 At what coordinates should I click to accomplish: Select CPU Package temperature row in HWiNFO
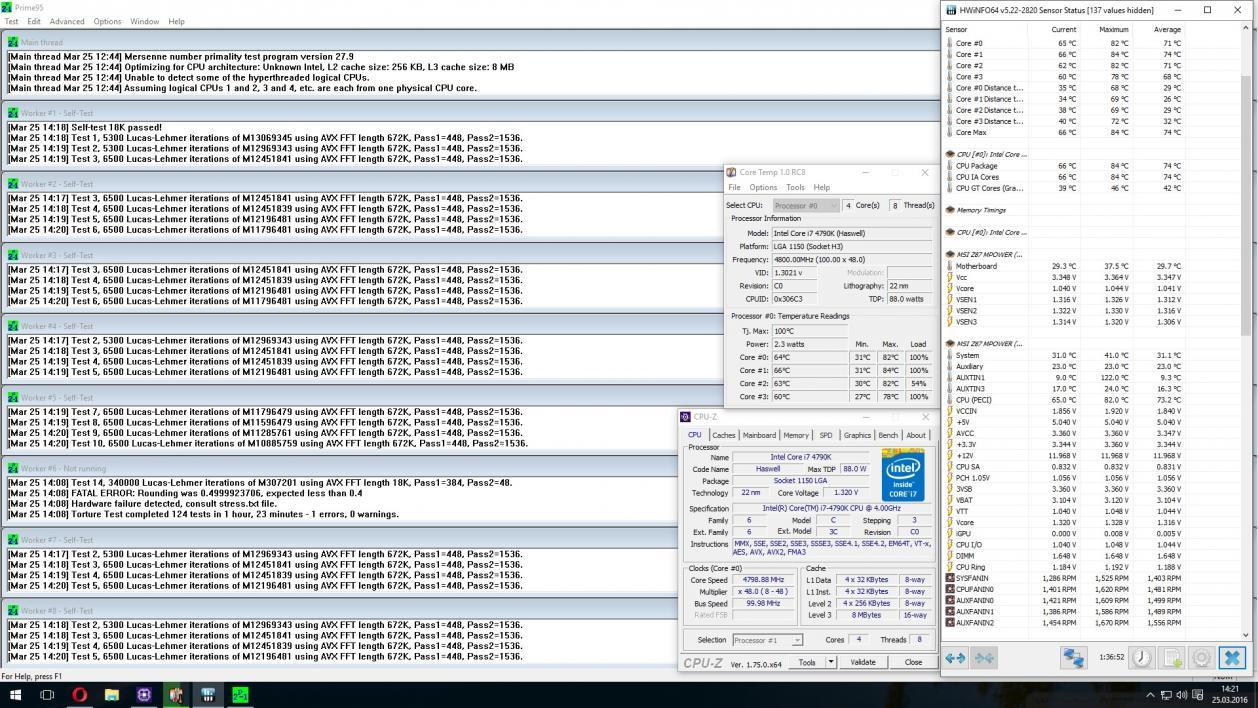(x=1065, y=166)
